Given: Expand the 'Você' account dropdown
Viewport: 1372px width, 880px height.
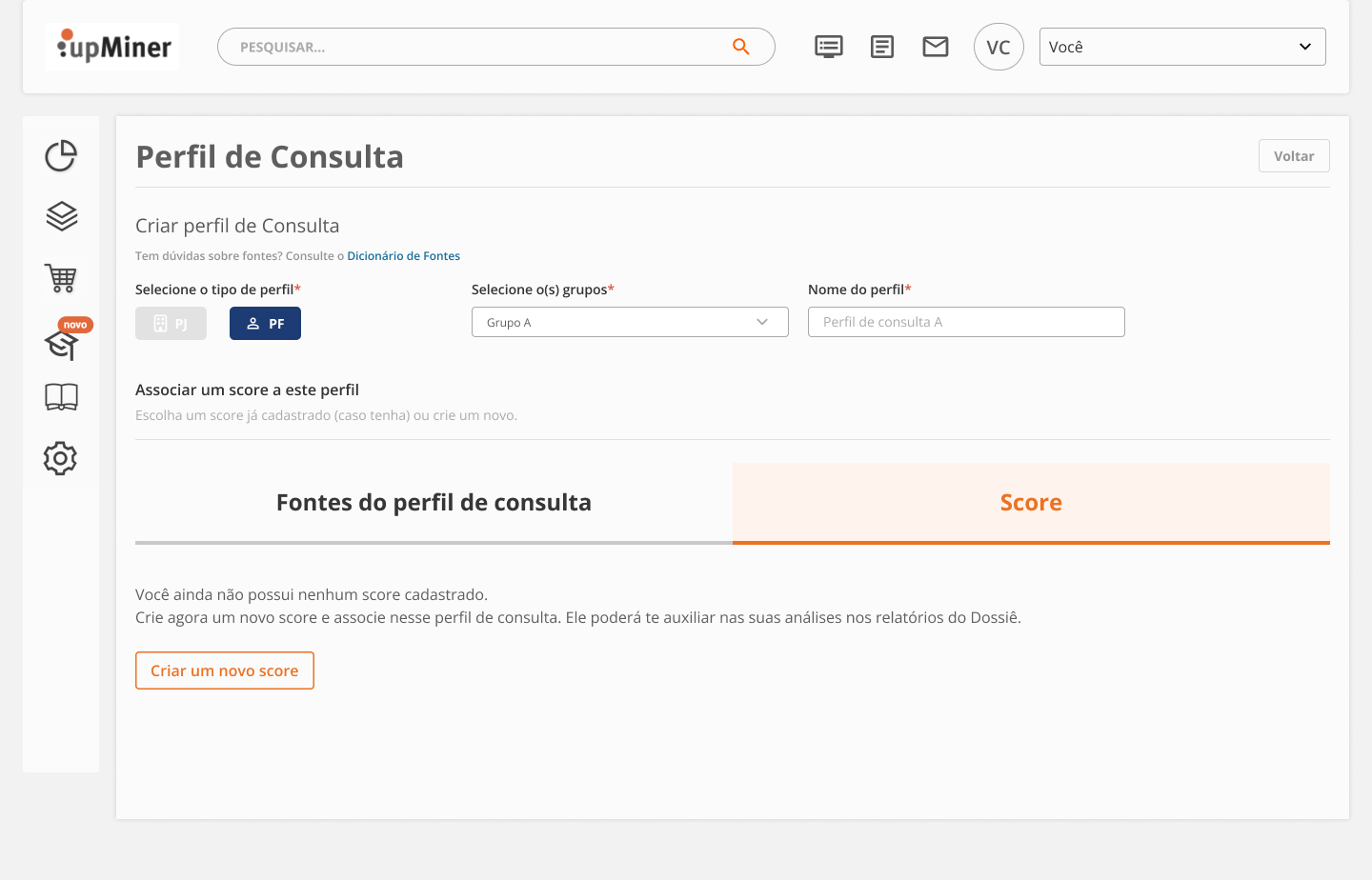Looking at the screenshot, I should [x=1182, y=47].
